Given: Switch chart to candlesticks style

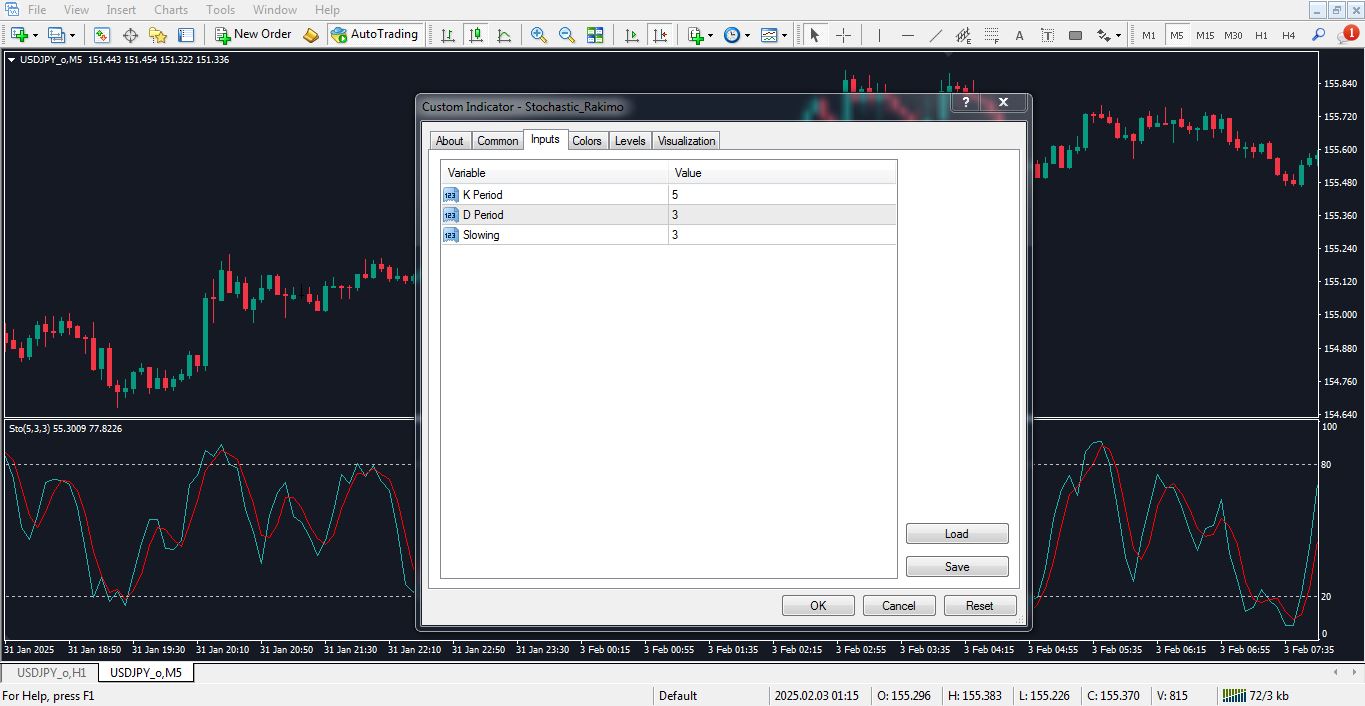Looking at the screenshot, I should pos(476,35).
